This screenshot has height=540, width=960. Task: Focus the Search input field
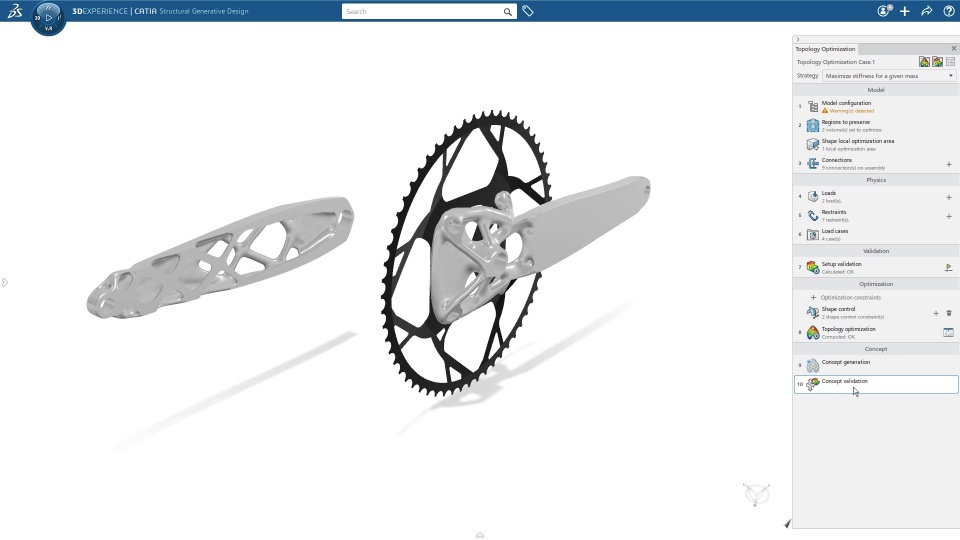[422, 12]
